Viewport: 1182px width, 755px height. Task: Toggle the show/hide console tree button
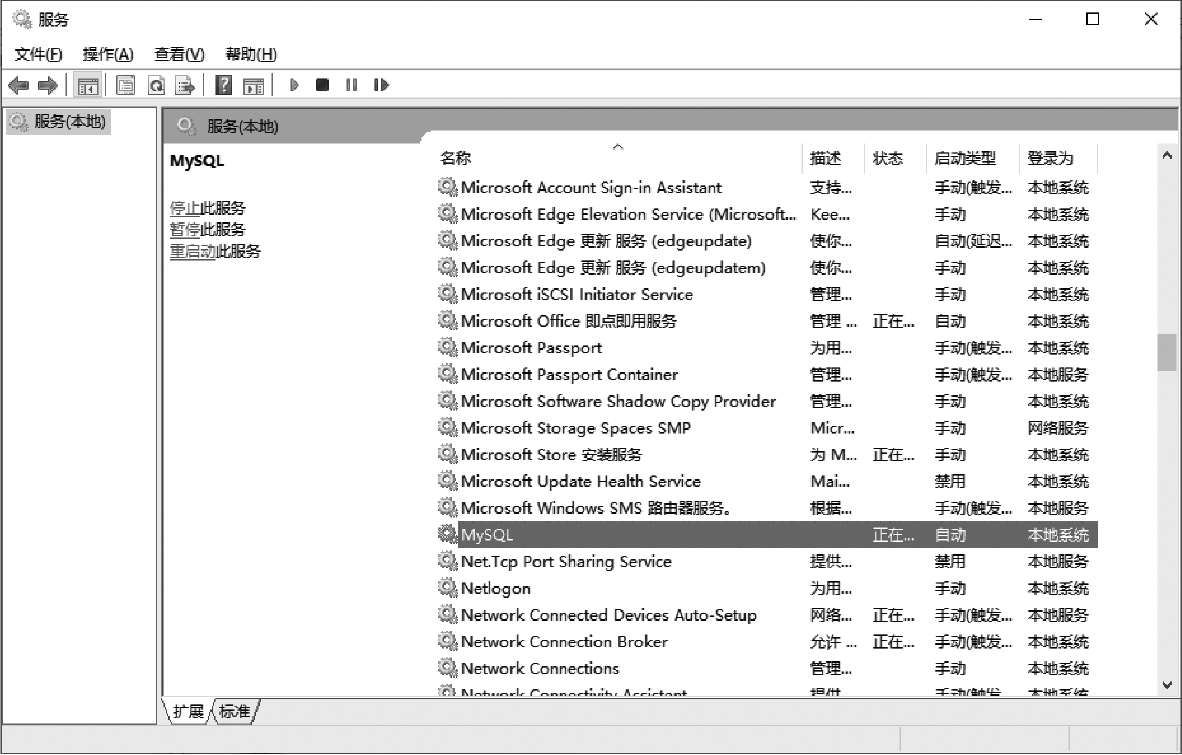tap(88, 85)
